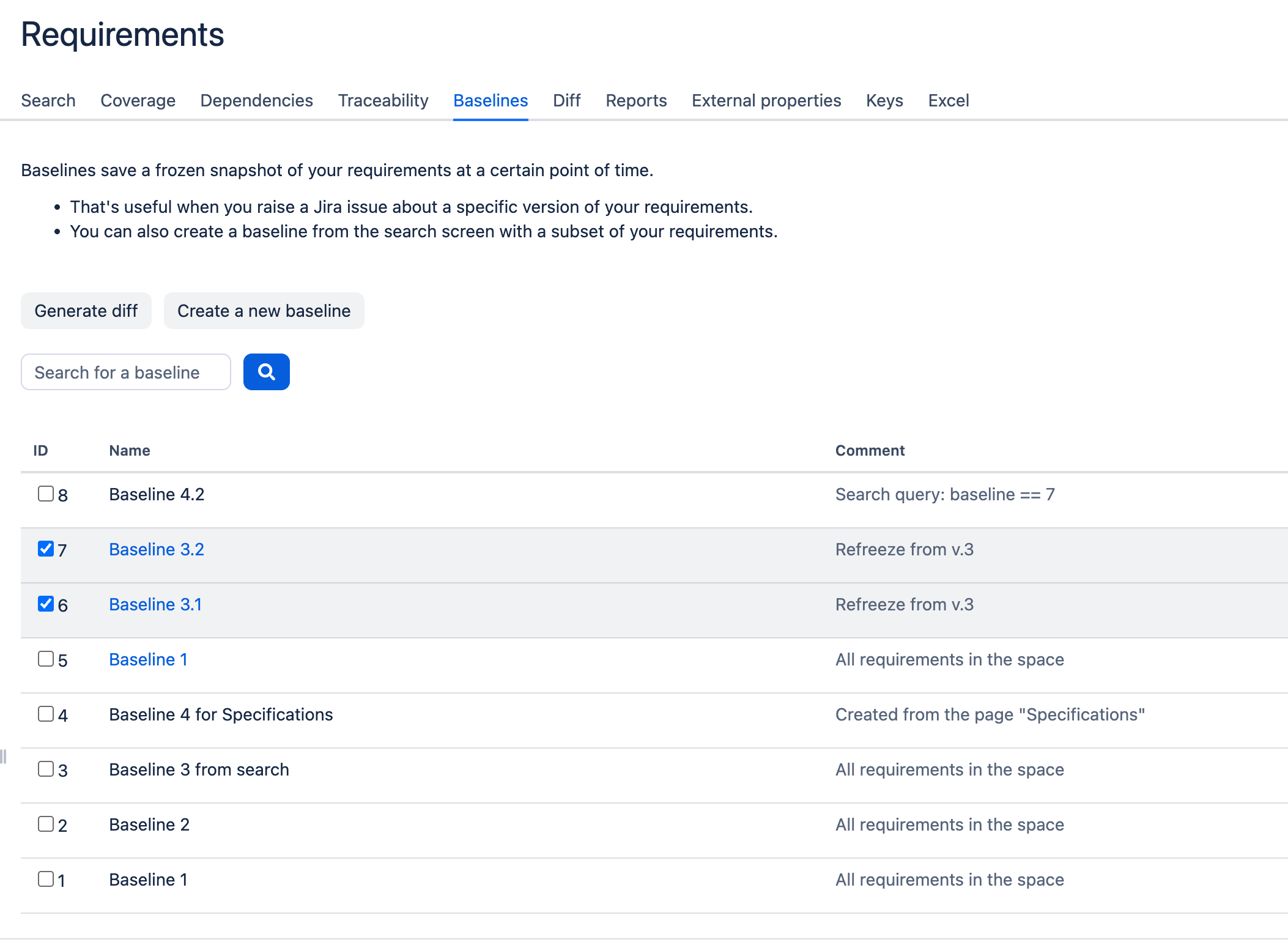Open the Baseline 3.1 link
1288x948 pixels.
(155, 604)
